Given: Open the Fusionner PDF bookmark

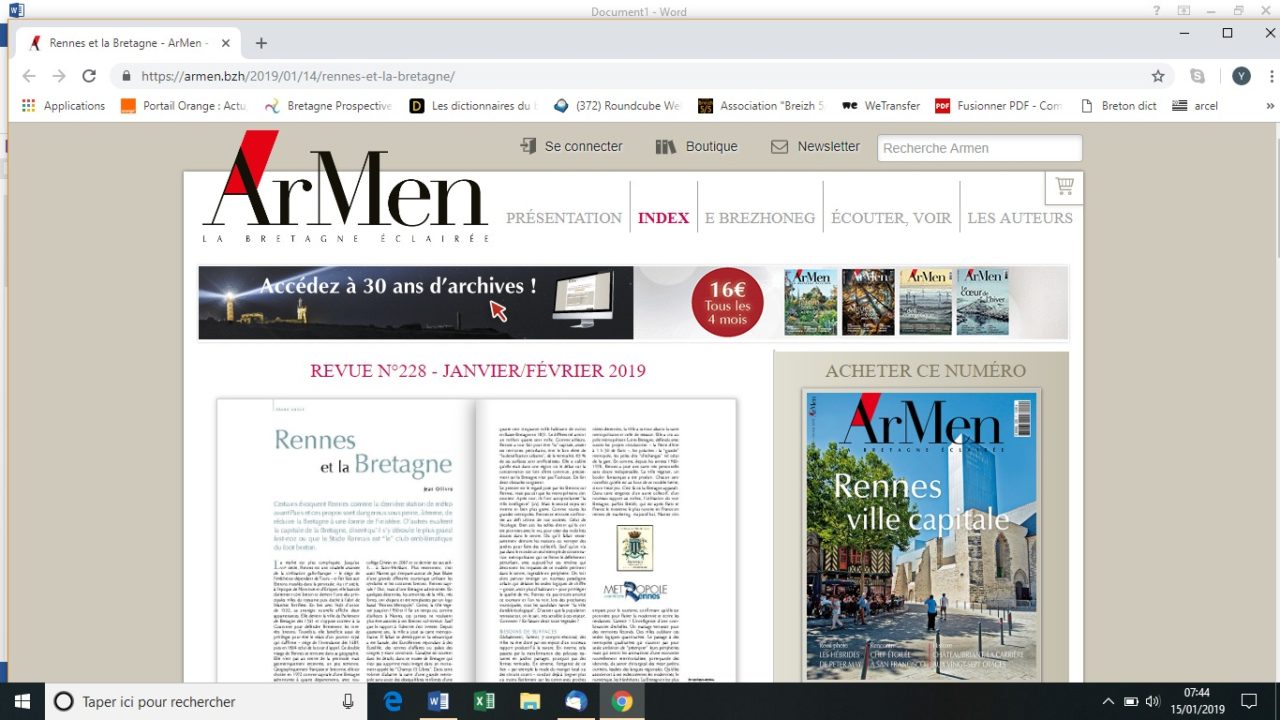Looking at the screenshot, I should click(998, 105).
